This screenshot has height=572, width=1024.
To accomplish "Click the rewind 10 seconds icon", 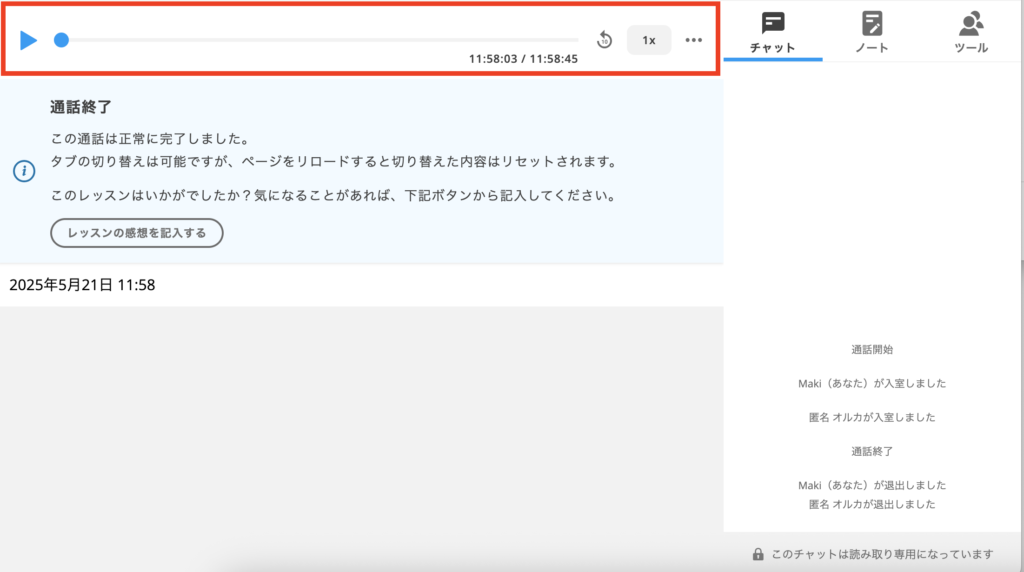I will [604, 40].
